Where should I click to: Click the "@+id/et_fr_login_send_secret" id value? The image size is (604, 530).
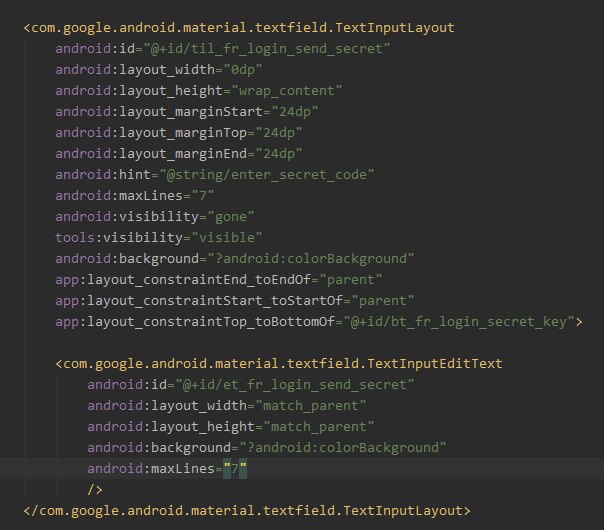tap(295, 385)
